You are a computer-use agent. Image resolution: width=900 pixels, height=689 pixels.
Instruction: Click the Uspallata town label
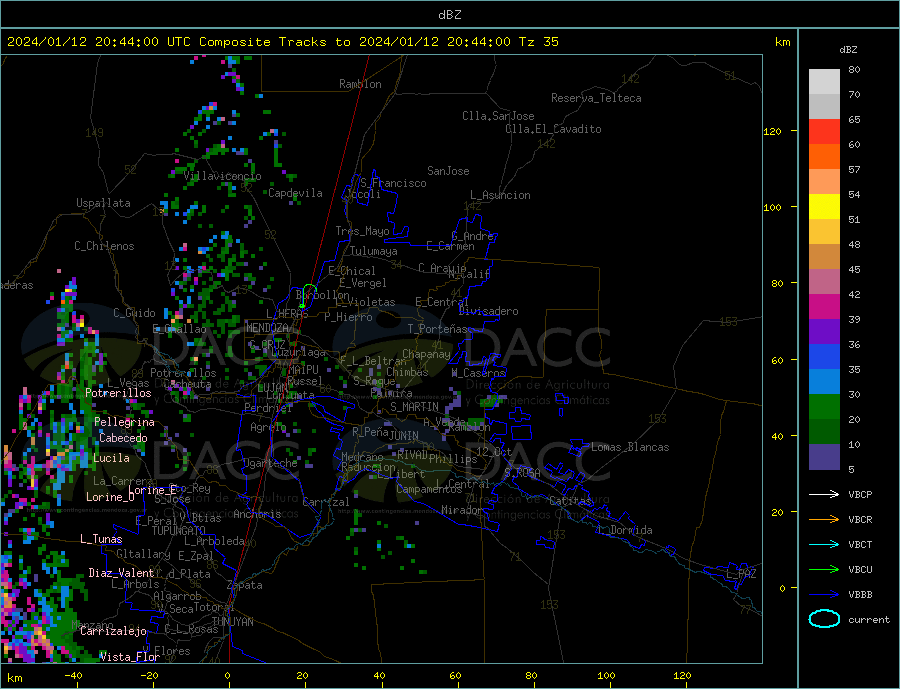[x=103, y=203]
